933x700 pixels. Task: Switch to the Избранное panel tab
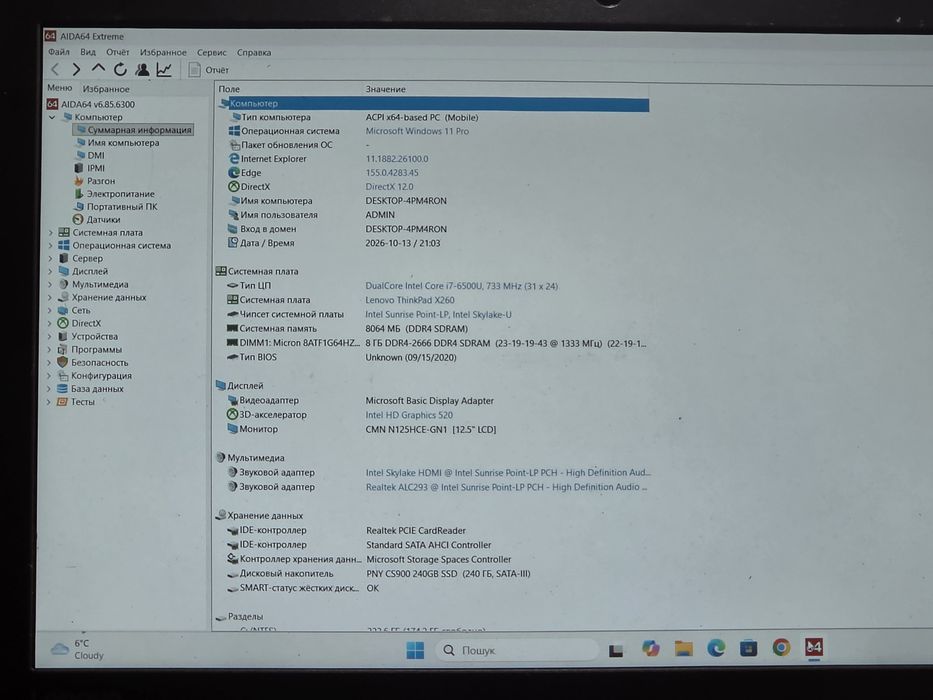point(106,89)
